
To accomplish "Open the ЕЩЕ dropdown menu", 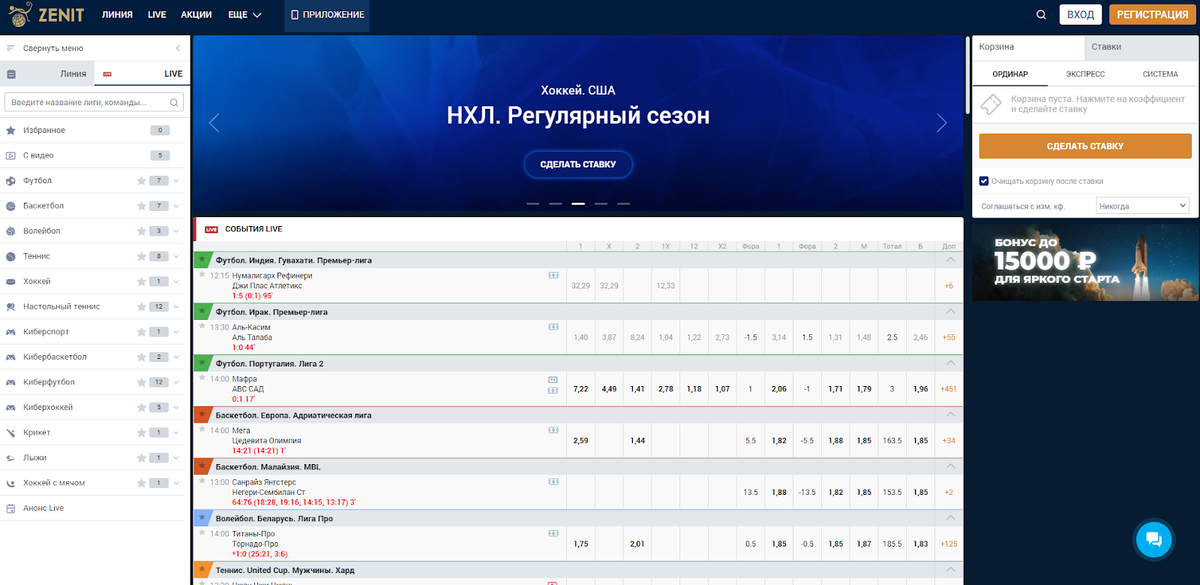I will click(x=244, y=15).
